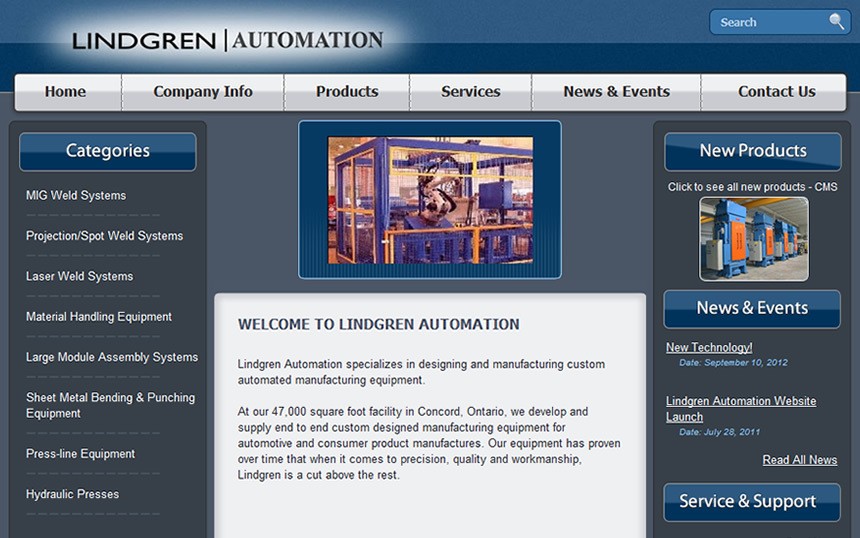Click the New Products header button
The image size is (860, 538).
(x=752, y=151)
